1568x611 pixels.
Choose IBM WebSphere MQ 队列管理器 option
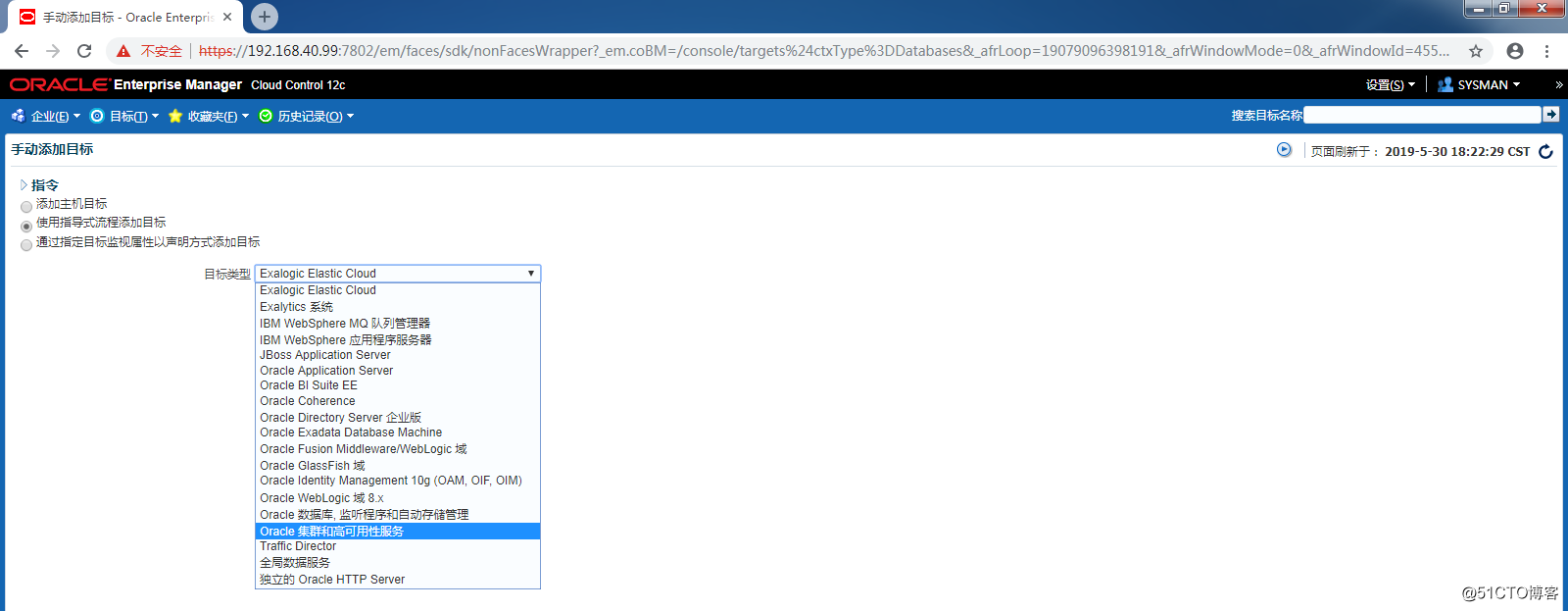(x=398, y=324)
